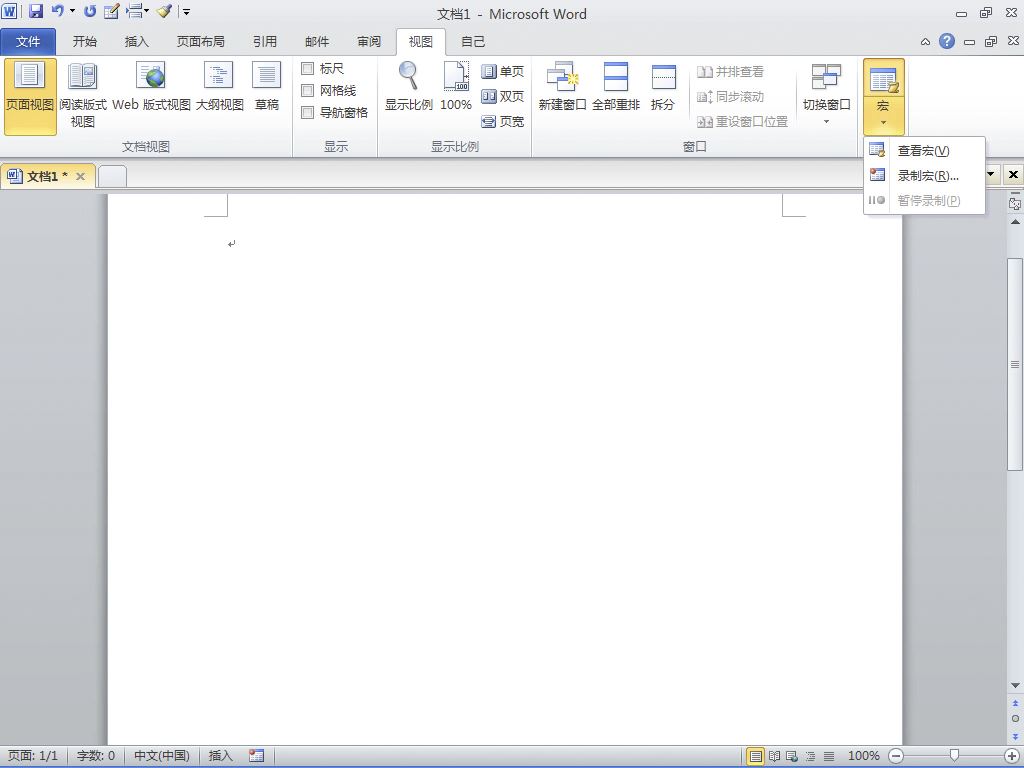Open the 自己 custom tab
The height and width of the screenshot is (768, 1024).
[473, 42]
